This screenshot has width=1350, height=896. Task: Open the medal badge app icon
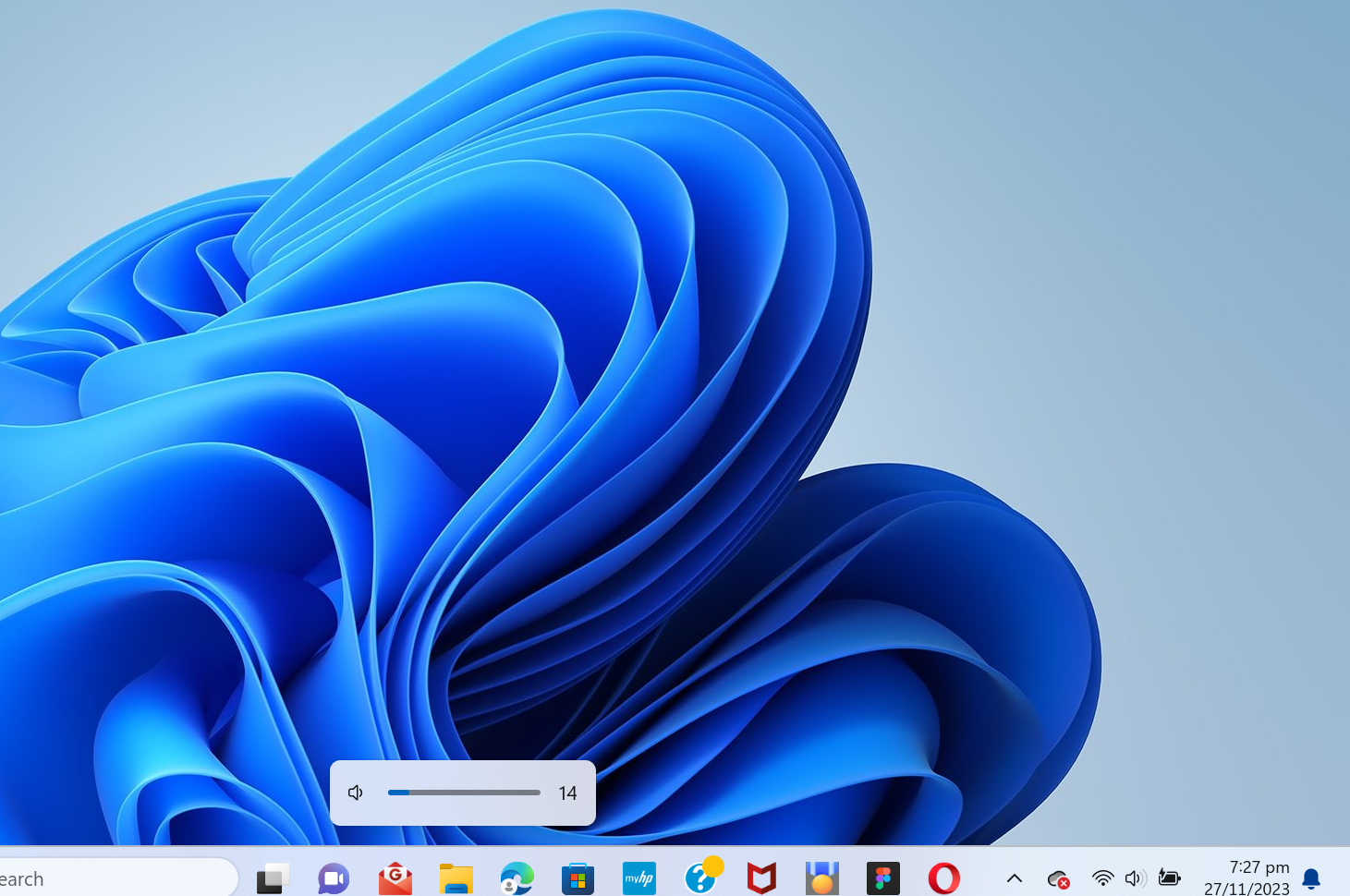(821, 878)
